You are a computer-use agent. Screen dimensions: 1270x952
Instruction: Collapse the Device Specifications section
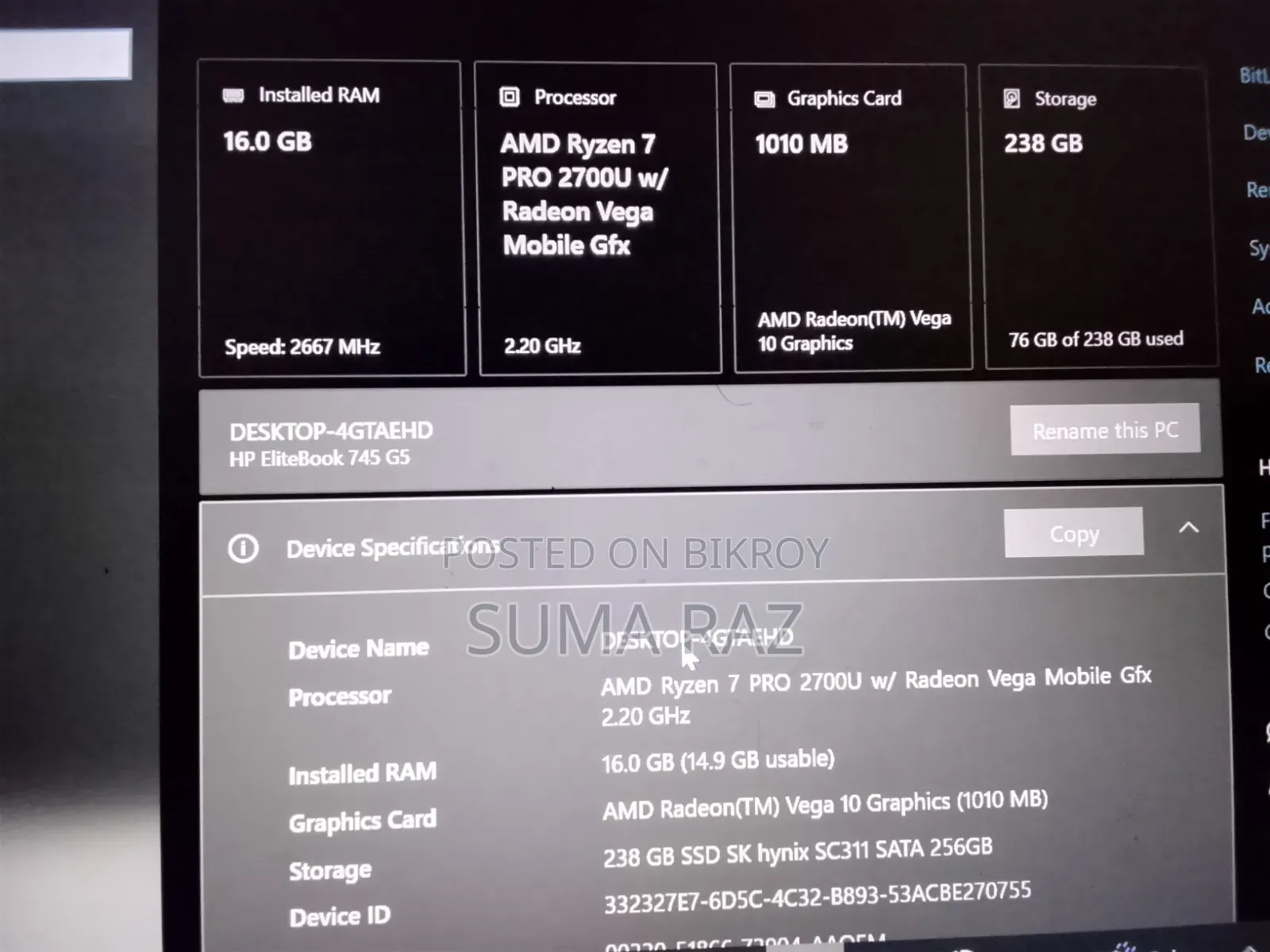point(1188,528)
